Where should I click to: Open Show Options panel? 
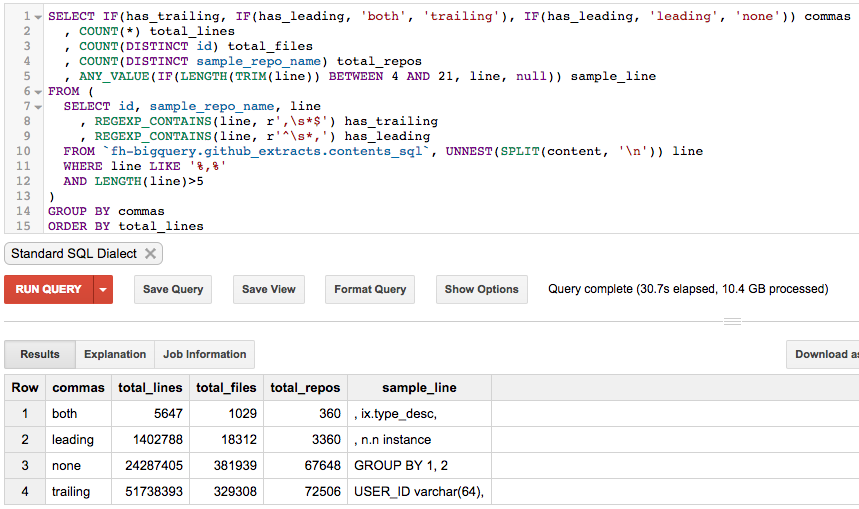481,289
